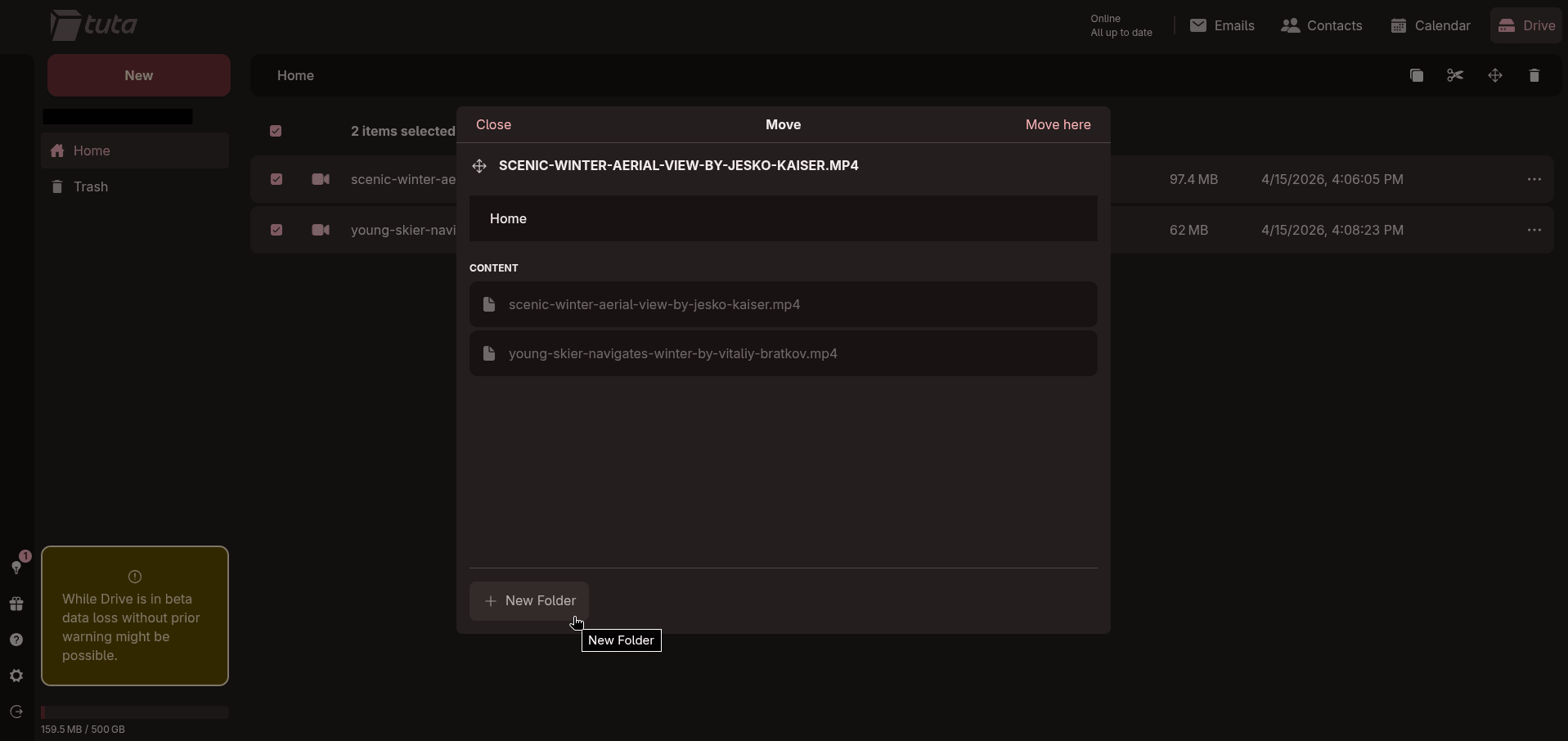1568x741 pixels.
Task: Click the cut scissors icon
Action: (x=1455, y=75)
